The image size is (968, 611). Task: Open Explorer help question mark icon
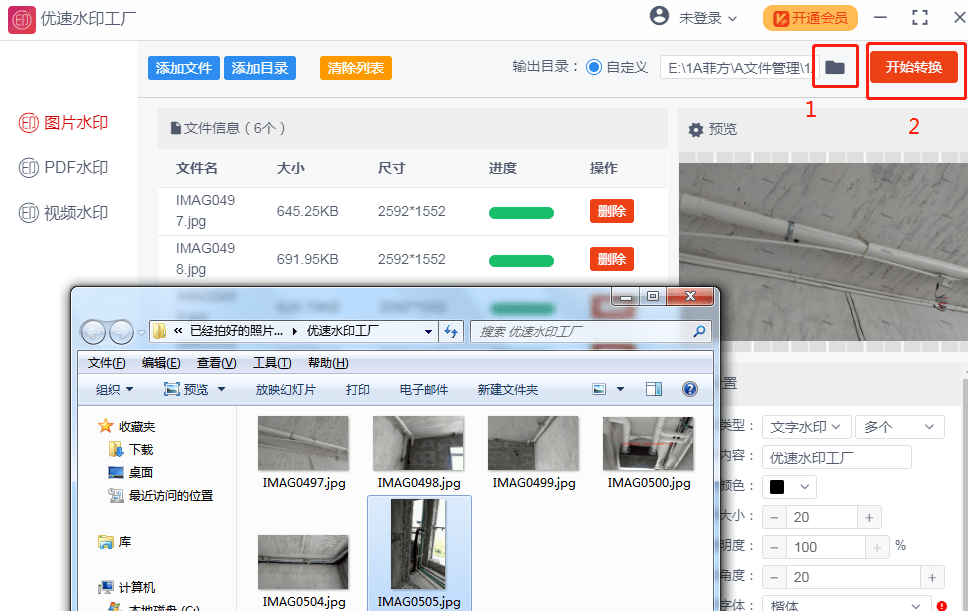690,389
